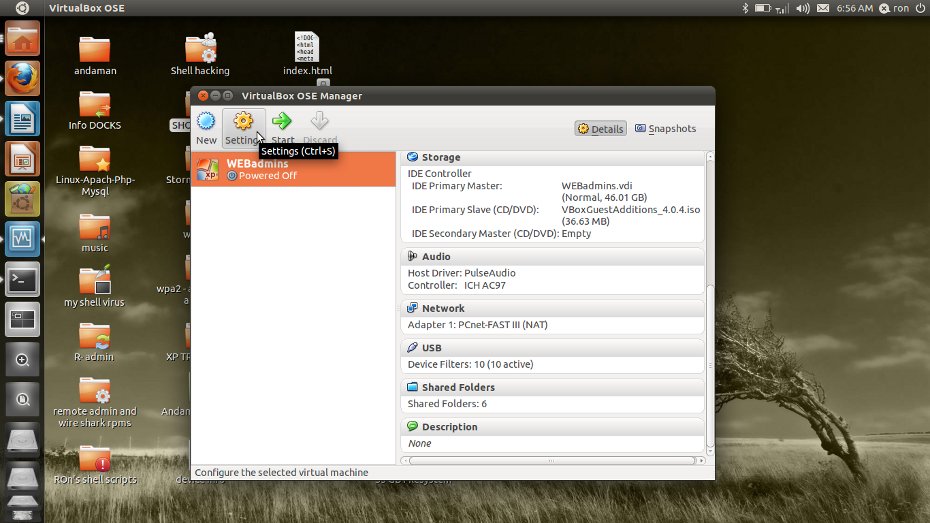Open the Storage section header
The width and height of the screenshot is (930, 523).
pos(553,157)
